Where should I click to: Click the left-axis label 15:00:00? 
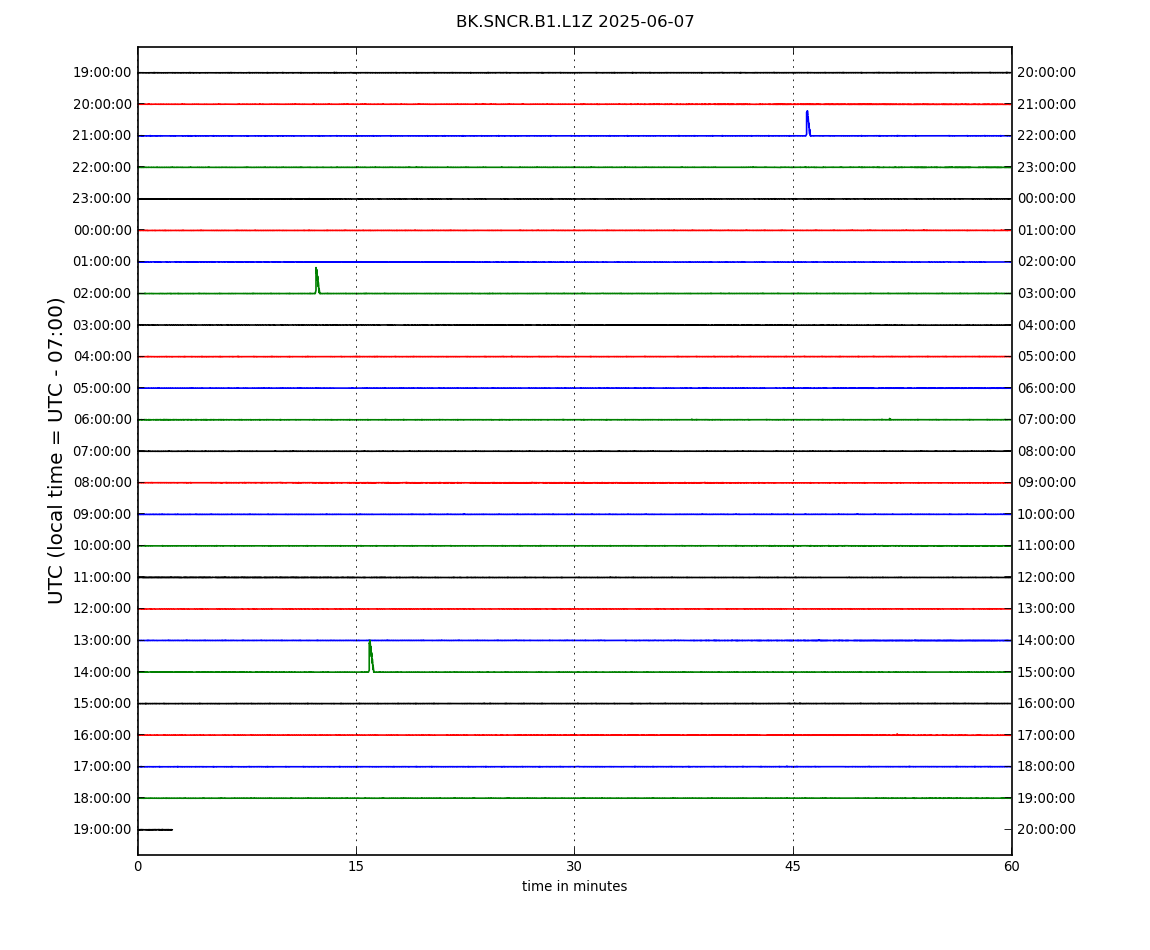[x=103, y=704]
